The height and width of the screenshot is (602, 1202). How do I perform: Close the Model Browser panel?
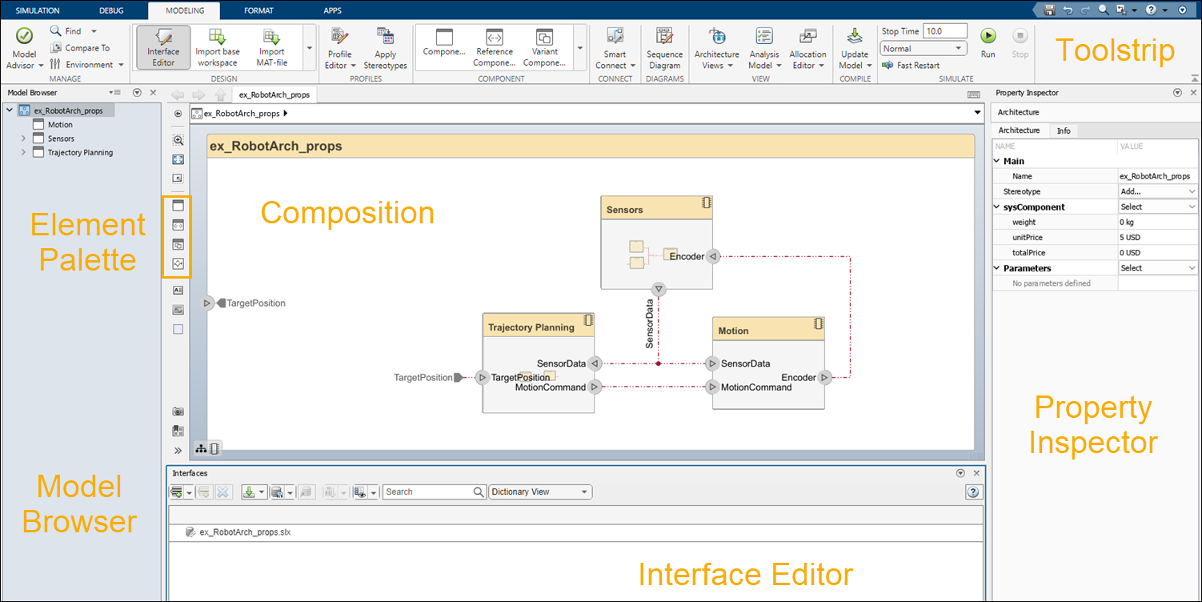152,92
